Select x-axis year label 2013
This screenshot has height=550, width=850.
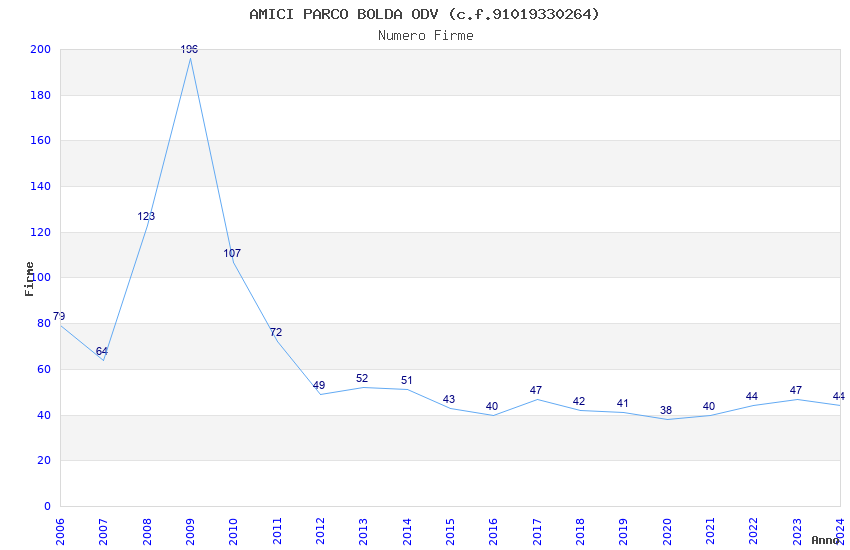[x=363, y=532]
